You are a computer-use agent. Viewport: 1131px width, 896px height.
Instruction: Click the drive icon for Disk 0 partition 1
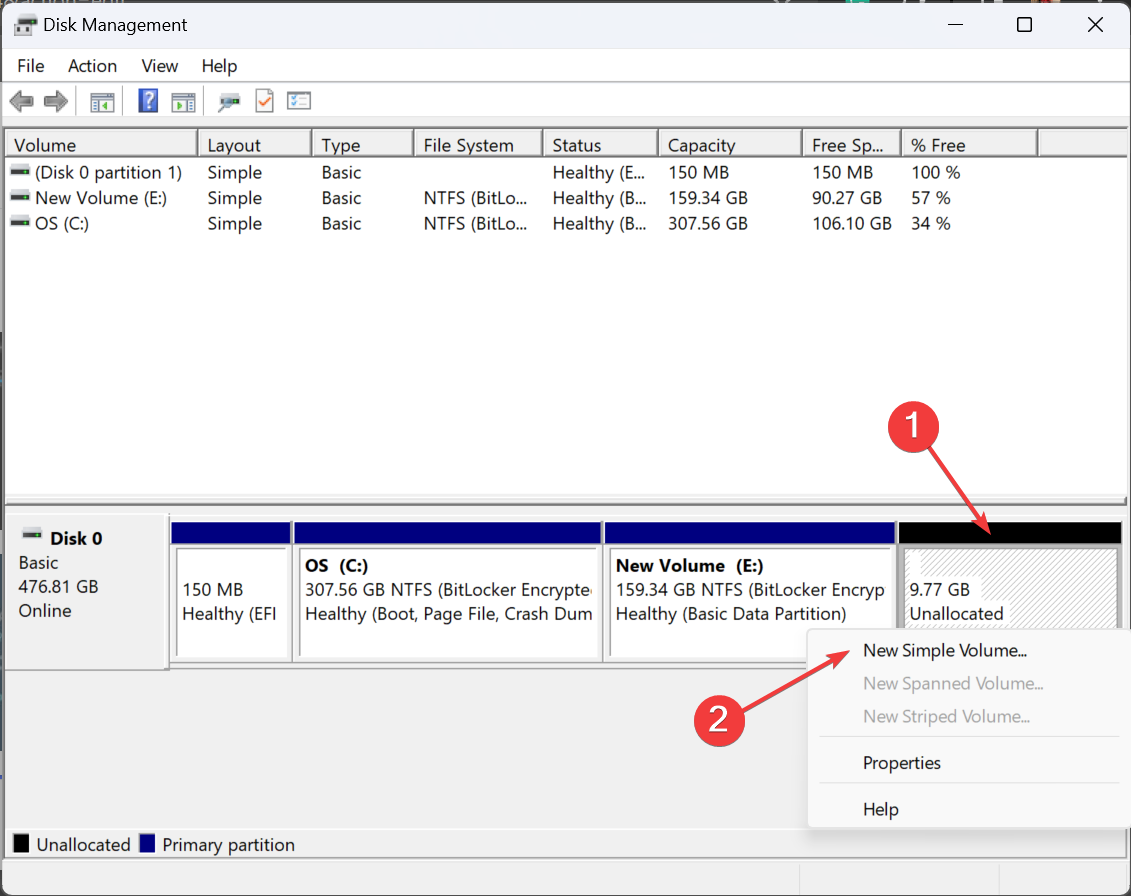click(20, 172)
